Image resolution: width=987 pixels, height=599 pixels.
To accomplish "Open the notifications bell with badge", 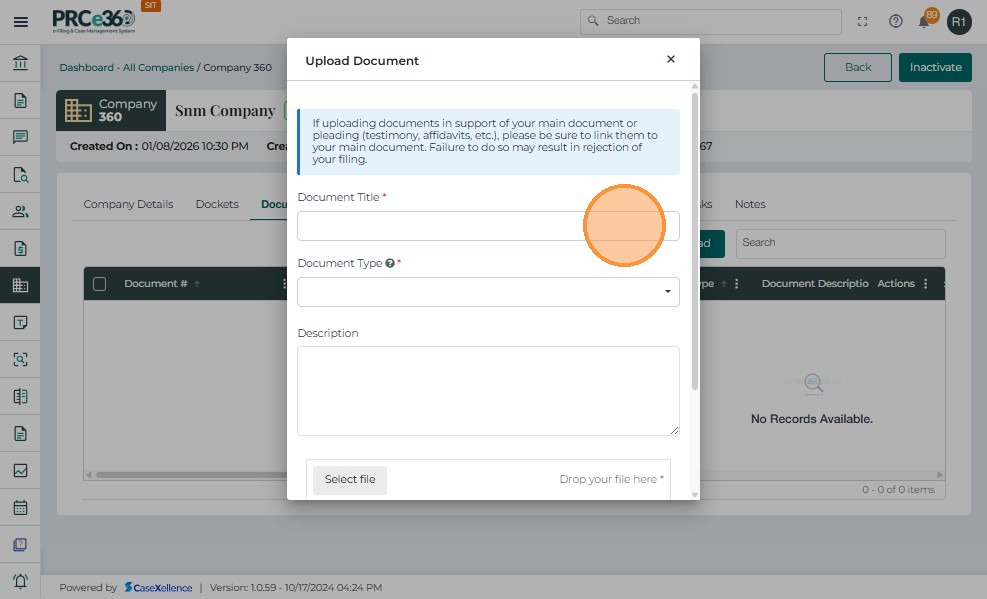I will [925, 21].
